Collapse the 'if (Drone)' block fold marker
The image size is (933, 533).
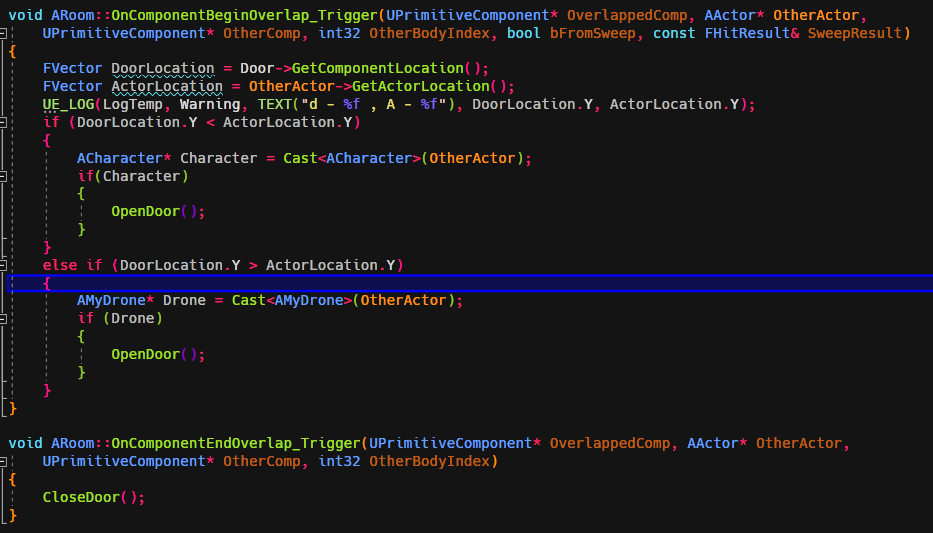[x=3, y=319]
